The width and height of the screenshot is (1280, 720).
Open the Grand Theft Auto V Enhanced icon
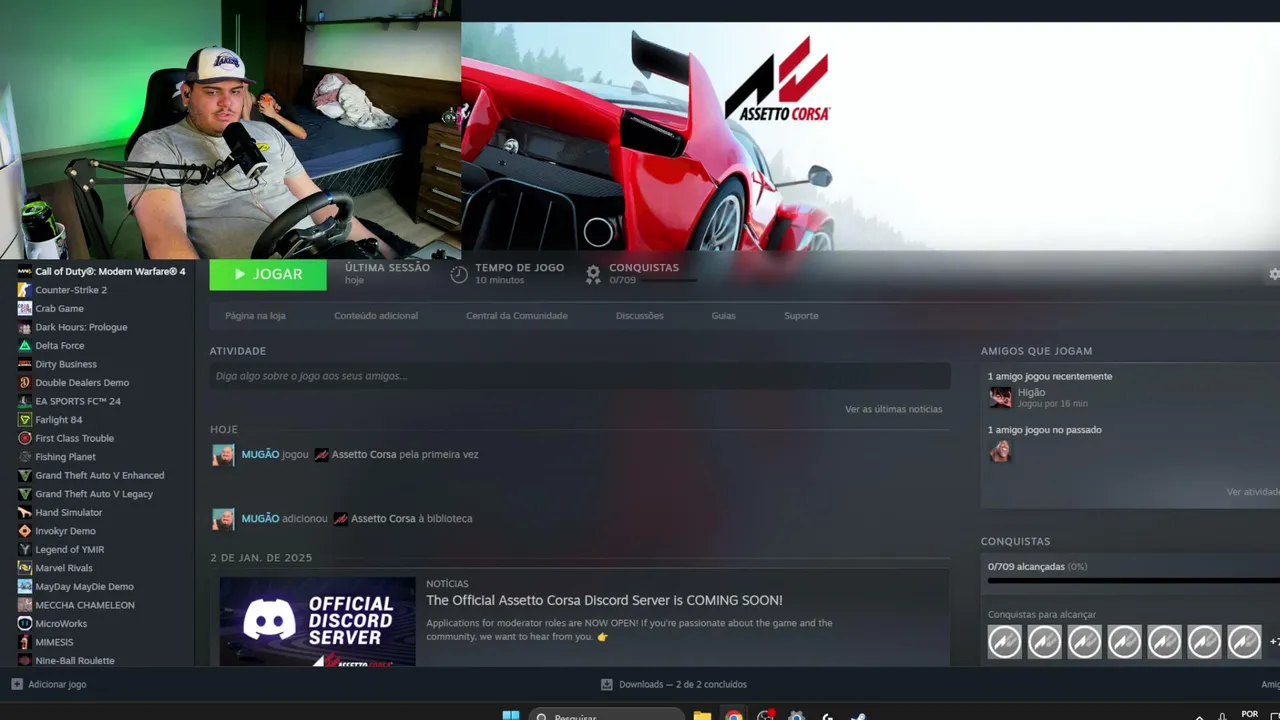tap(25, 475)
